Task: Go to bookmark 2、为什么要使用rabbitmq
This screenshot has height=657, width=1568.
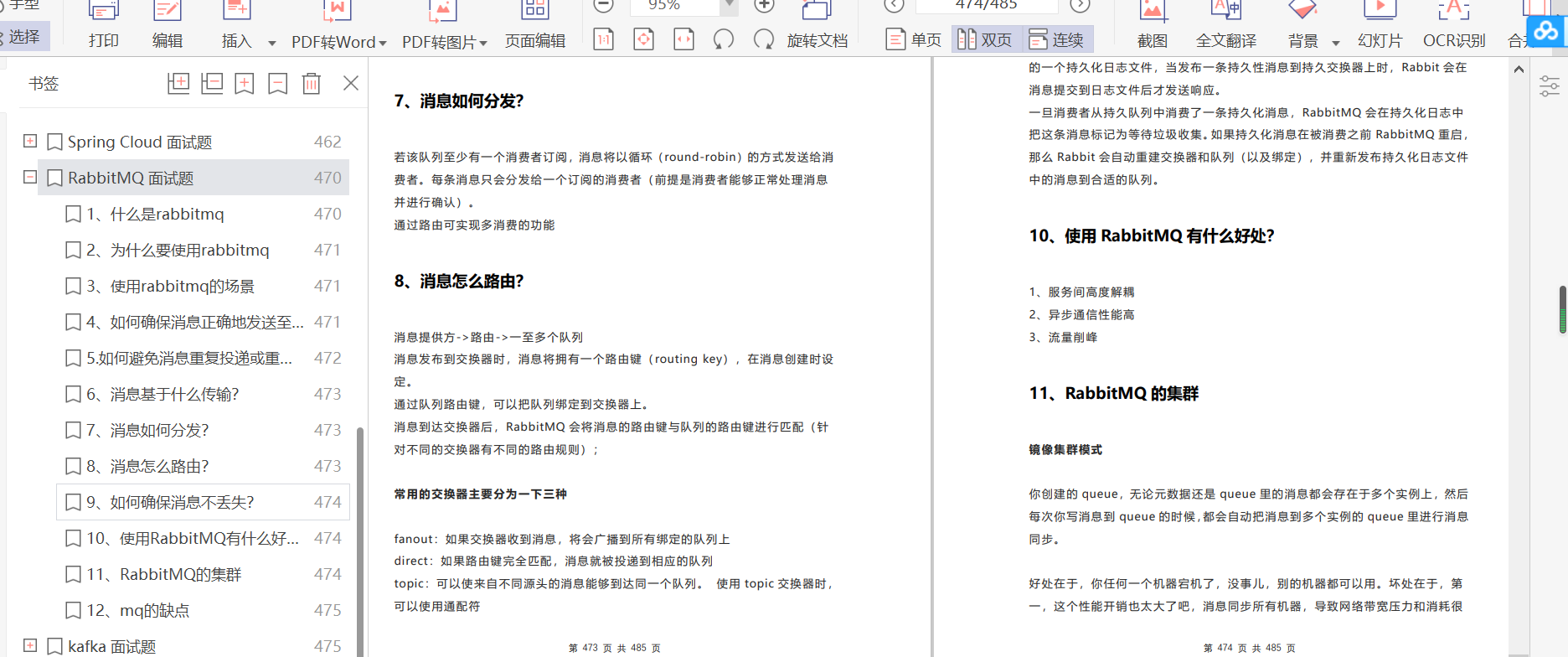Action: point(178,250)
